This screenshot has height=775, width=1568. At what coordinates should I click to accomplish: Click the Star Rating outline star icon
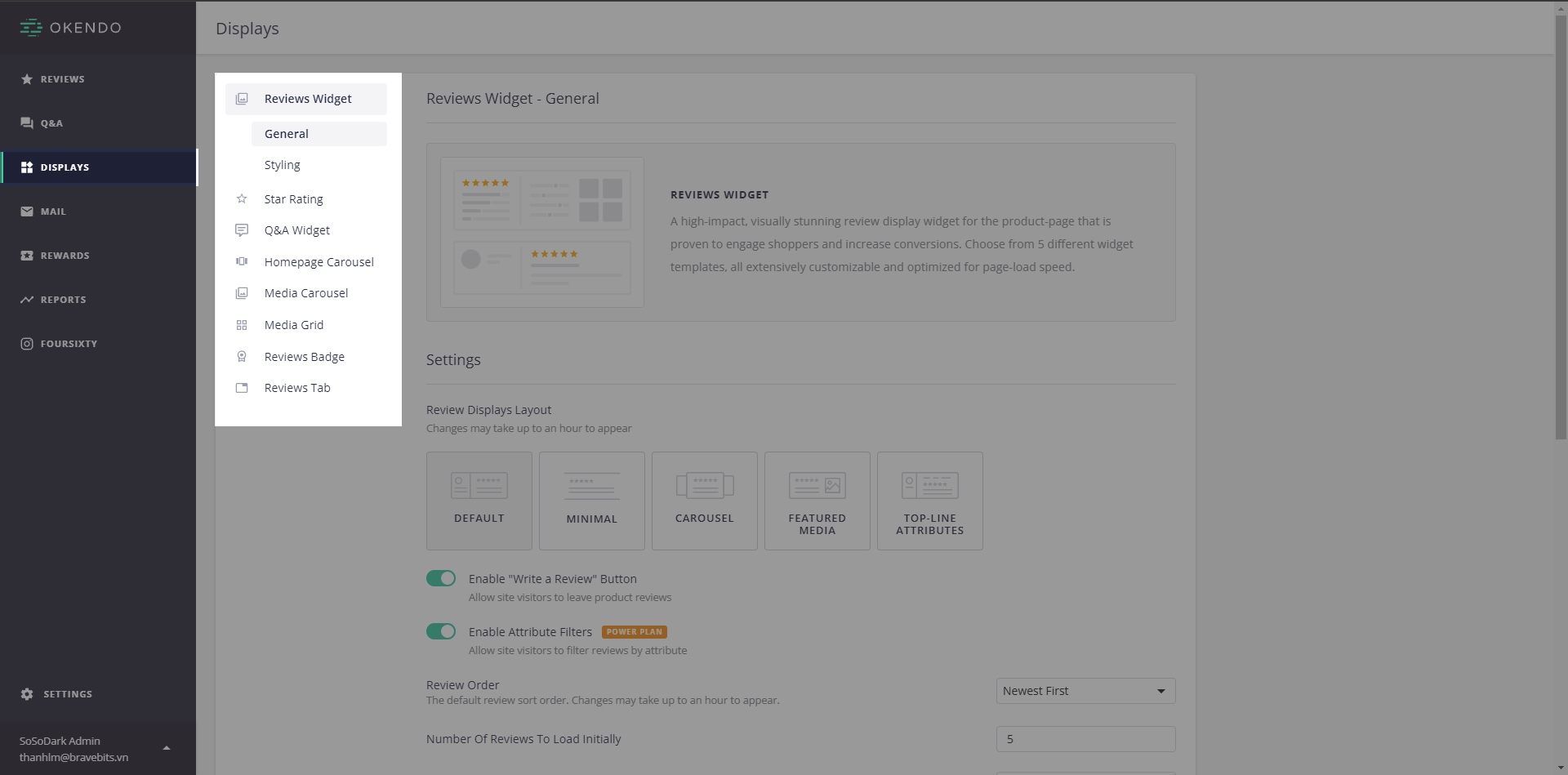(242, 198)
